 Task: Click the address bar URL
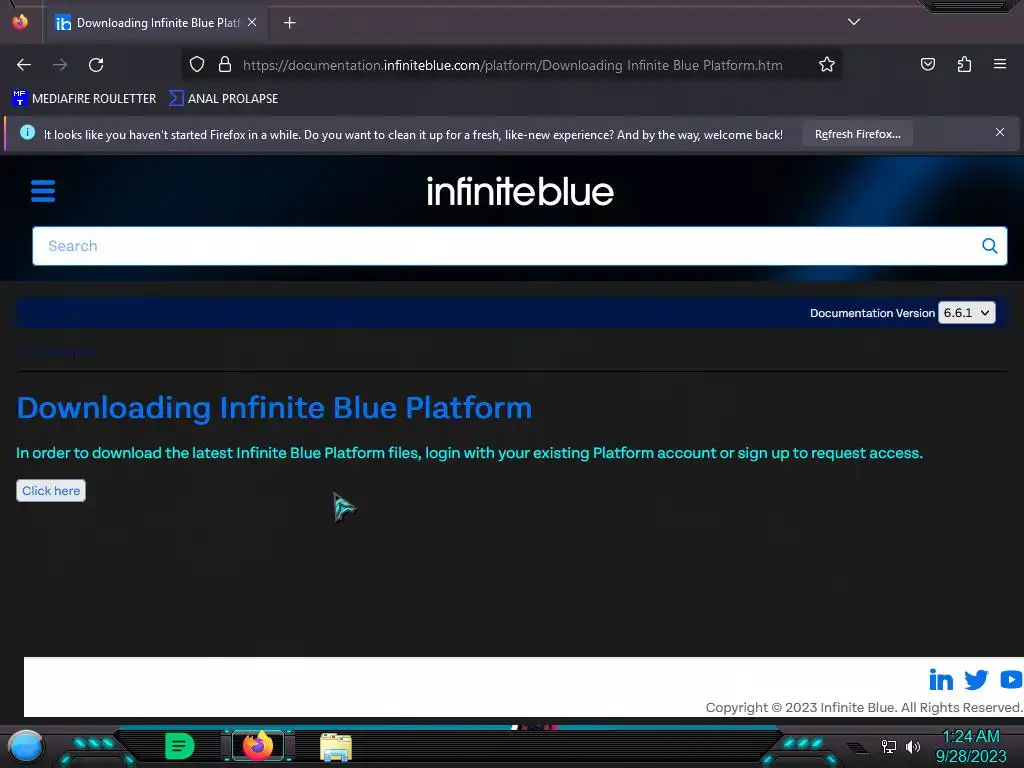[513, 65]
